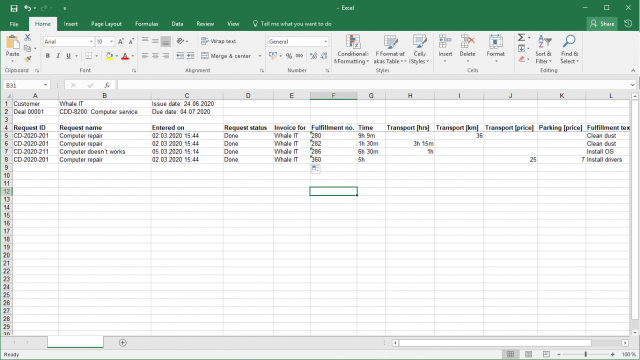Click the Save icon in title bar
Image resolution: width=640 pixels, height=360 pixels.
14,8
